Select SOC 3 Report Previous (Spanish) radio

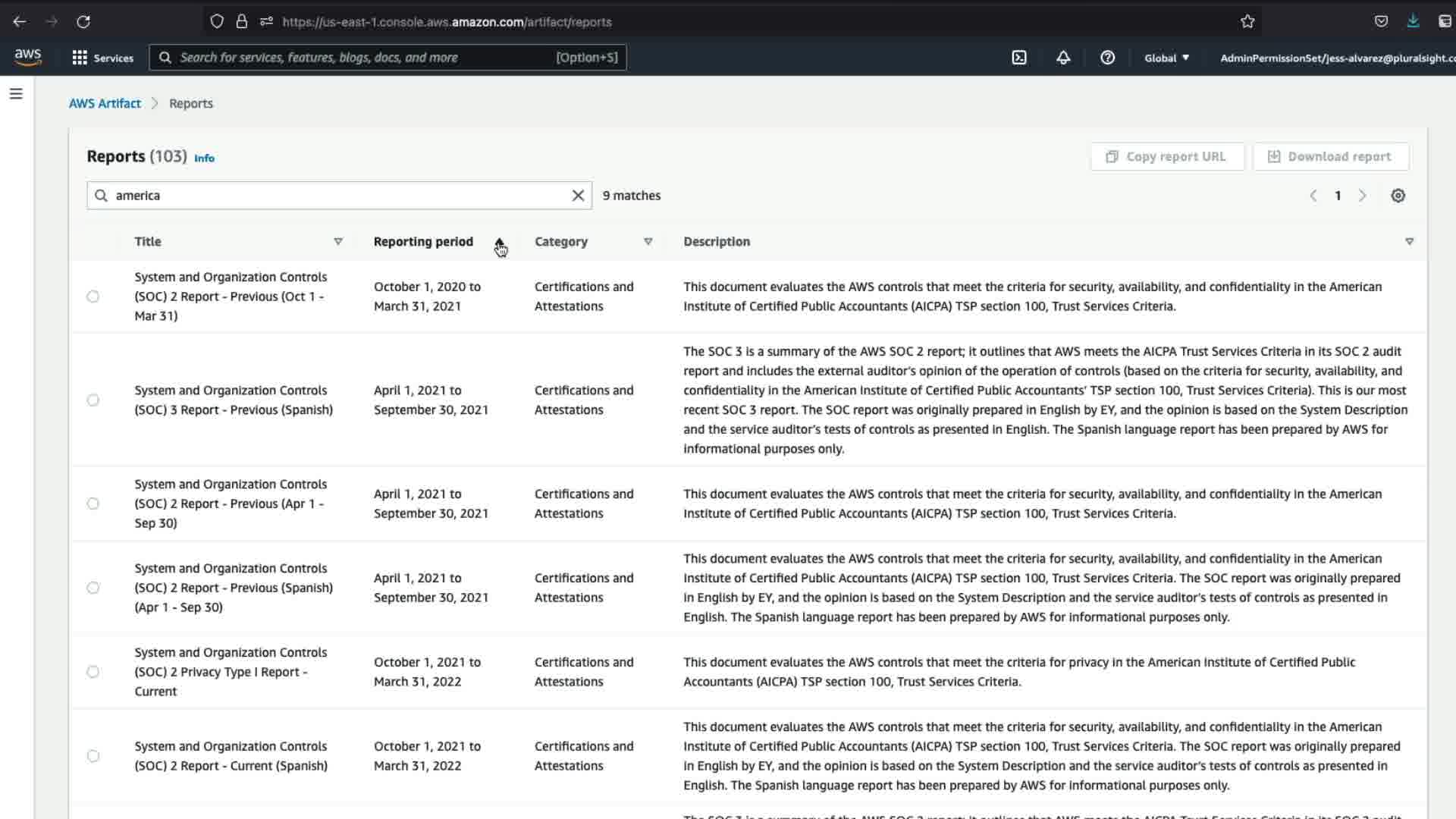(x=93, y=400)
